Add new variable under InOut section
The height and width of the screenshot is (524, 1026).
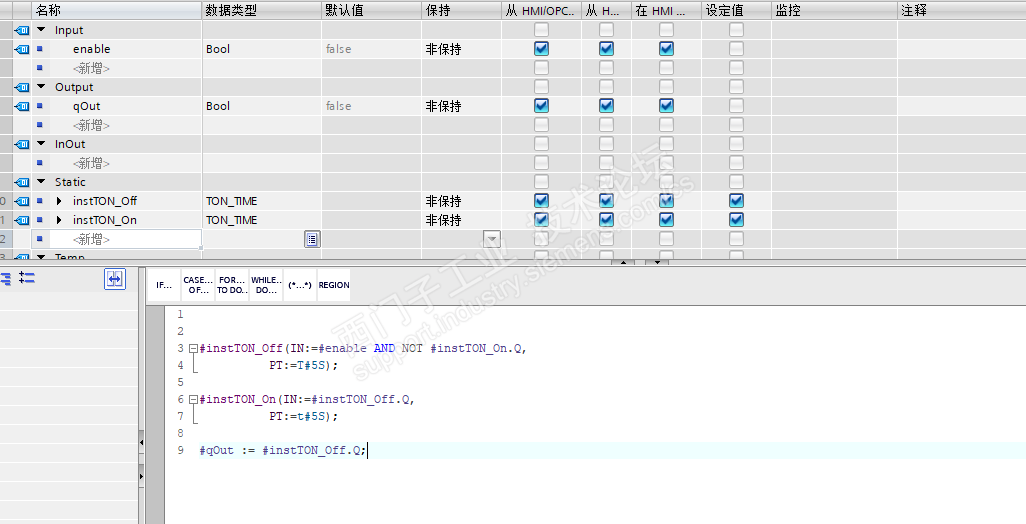(x=91, y=164)
